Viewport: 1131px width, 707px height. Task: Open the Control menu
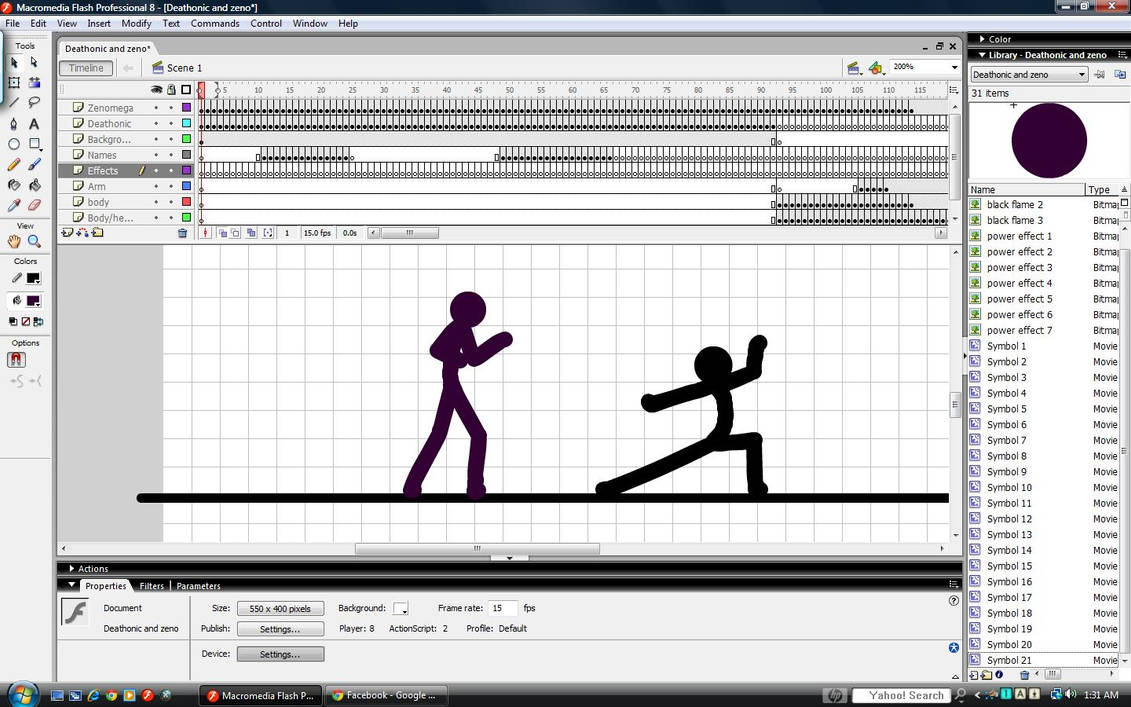click(x=266, y=23)
